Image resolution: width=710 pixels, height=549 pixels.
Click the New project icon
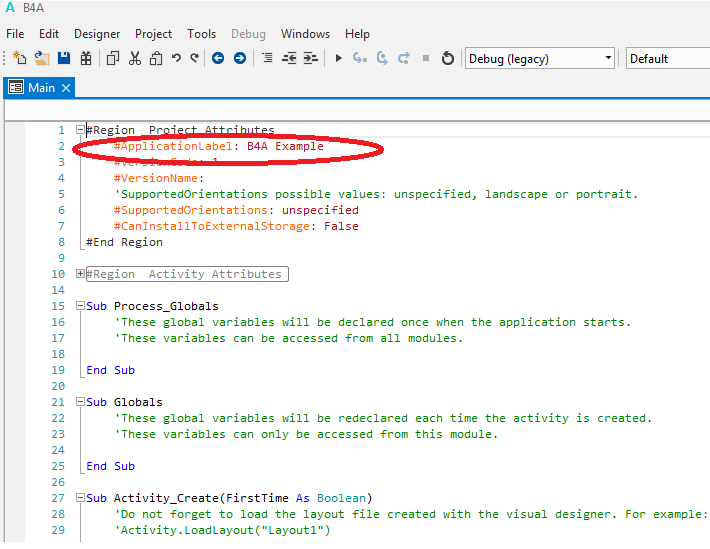pyautogui.click(x=19, y=58)
